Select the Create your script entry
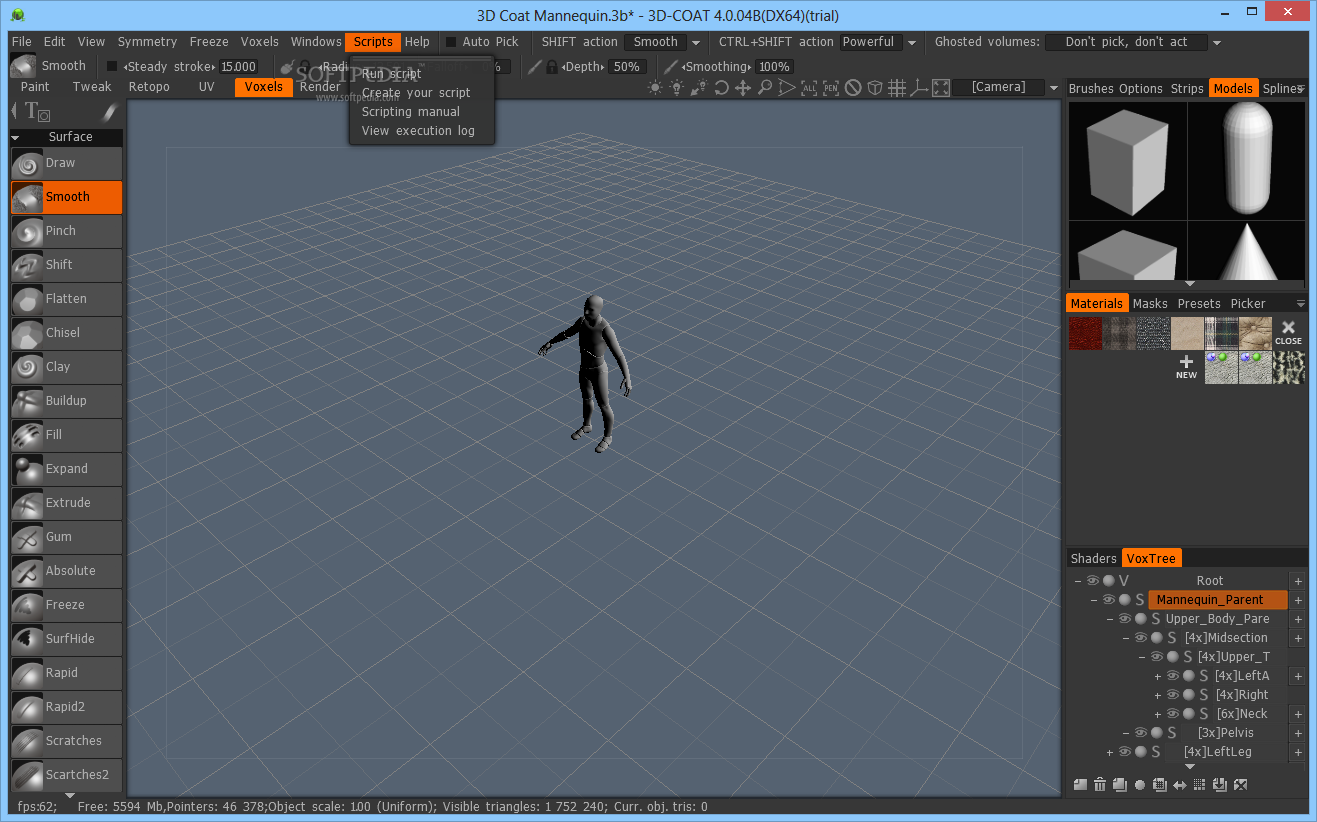 point(416,93)
